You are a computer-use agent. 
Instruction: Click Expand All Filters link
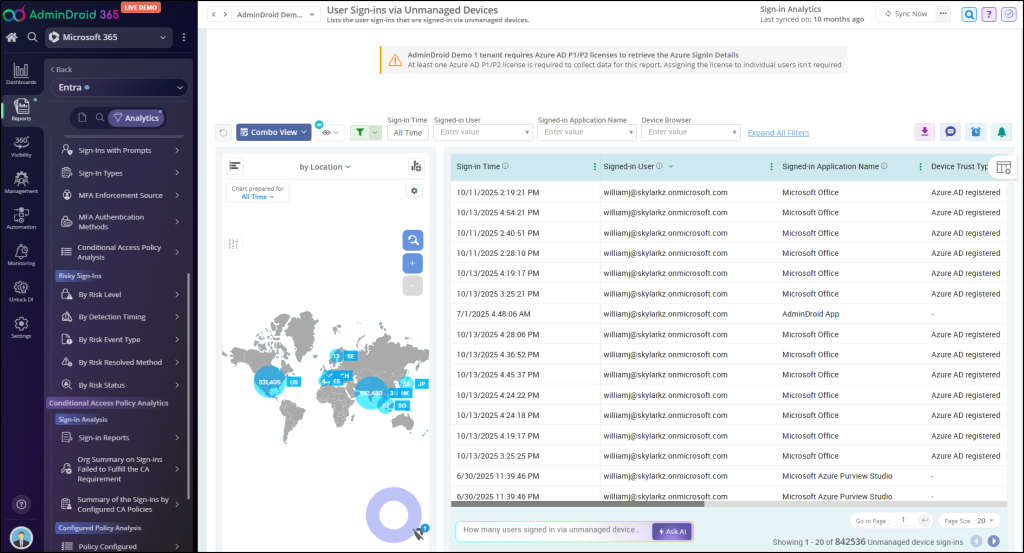[778, 133]
